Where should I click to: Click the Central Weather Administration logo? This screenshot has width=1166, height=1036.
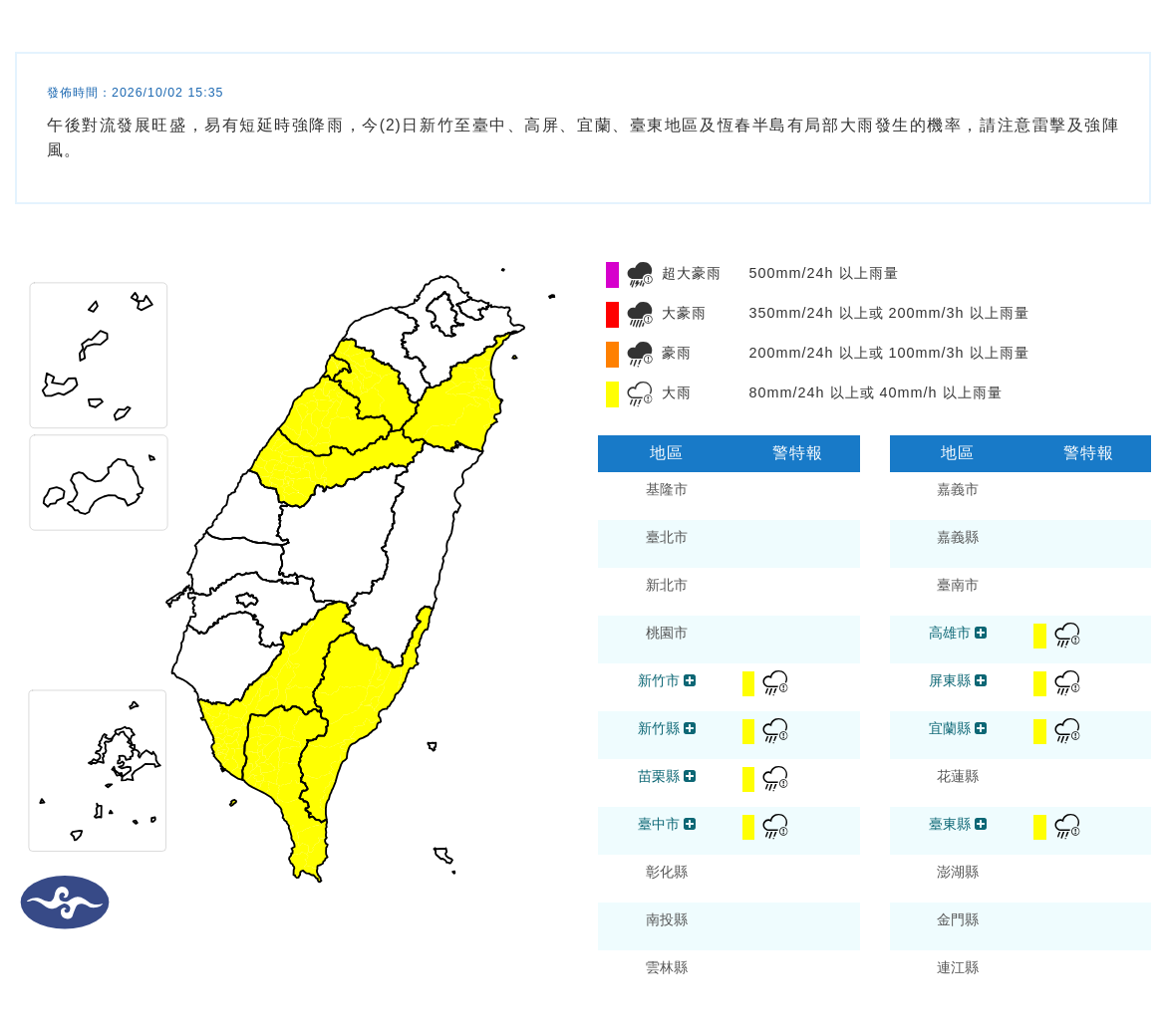(x=65, y=903)
